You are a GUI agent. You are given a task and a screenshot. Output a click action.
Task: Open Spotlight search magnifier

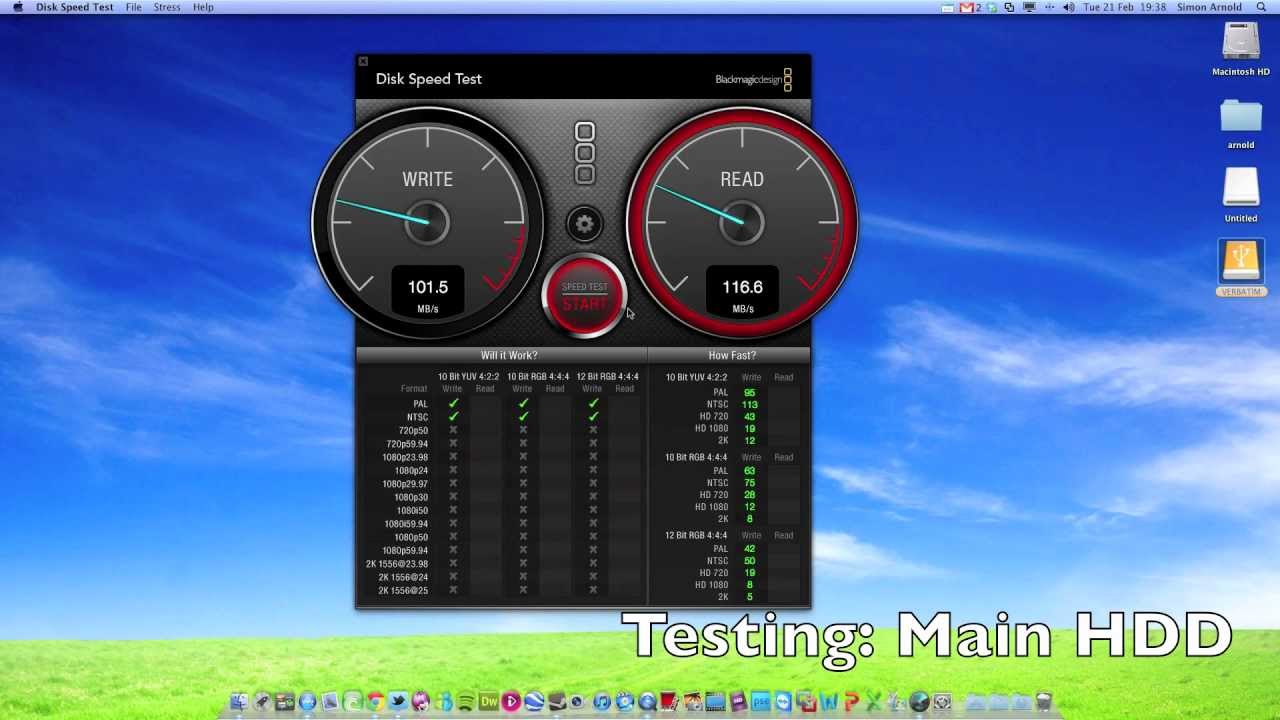point(1261,7)
